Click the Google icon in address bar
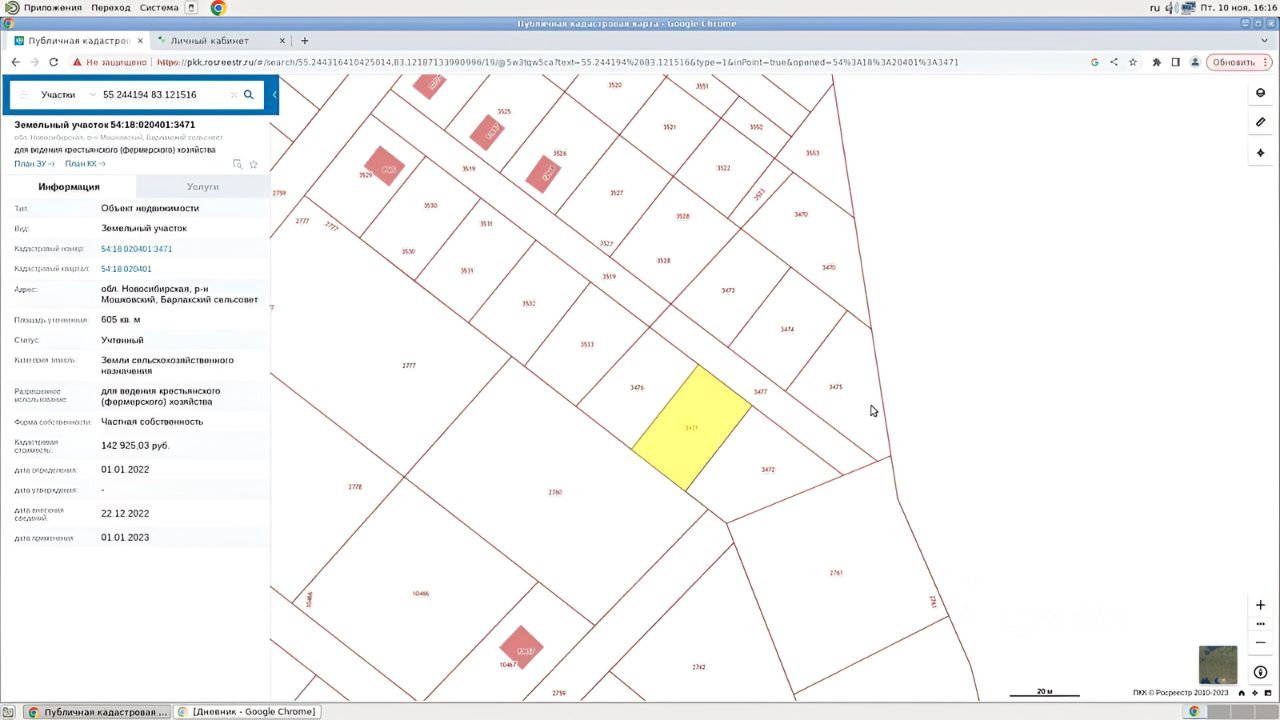Viewport: 1280px width, 720px height. pos(1095,62)
